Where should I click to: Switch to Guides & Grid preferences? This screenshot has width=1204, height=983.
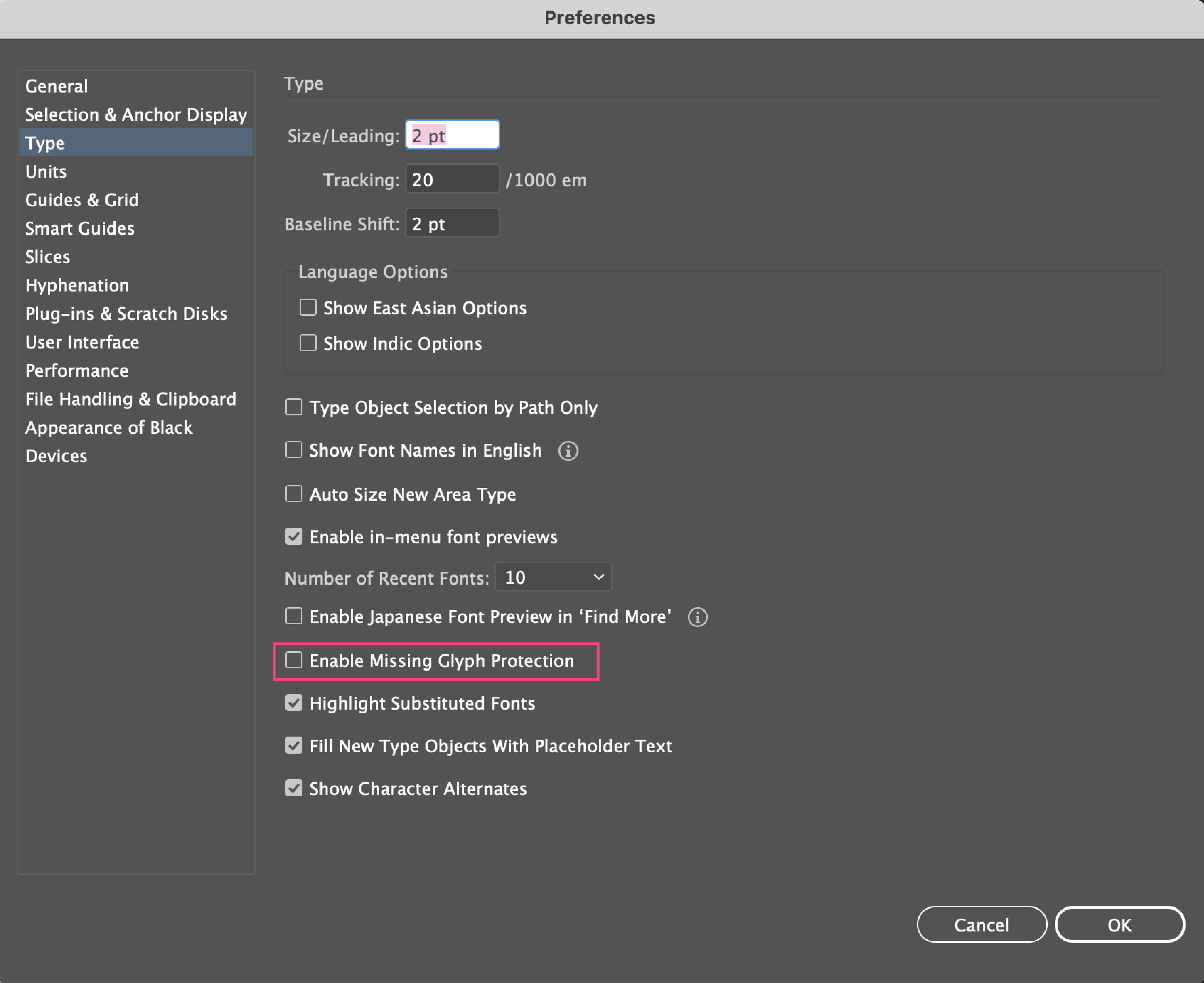82,200
